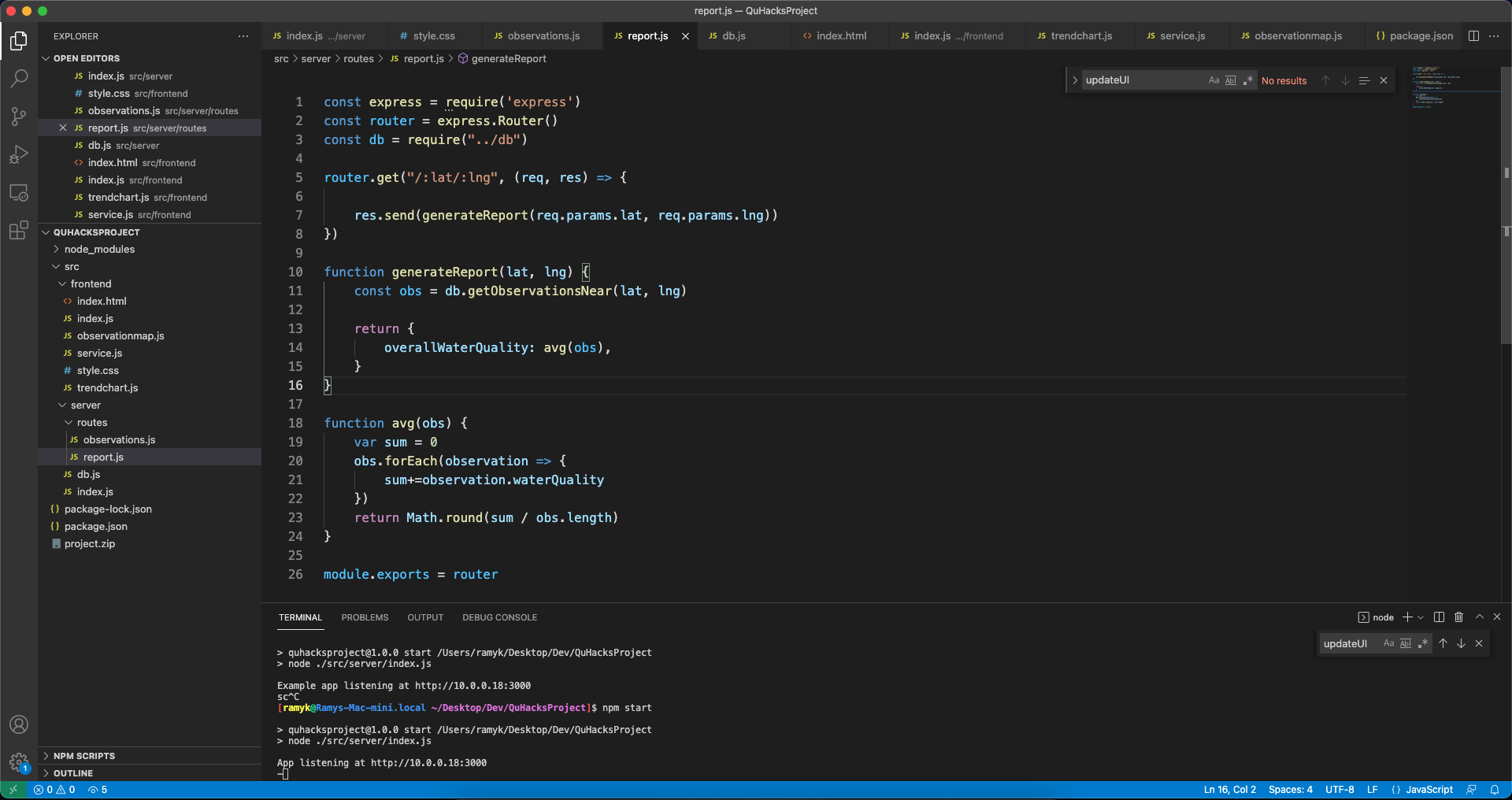Screen dimensions: 1512x800
Task: Click the Manage gear icon
Action: (x=19, y=761)
